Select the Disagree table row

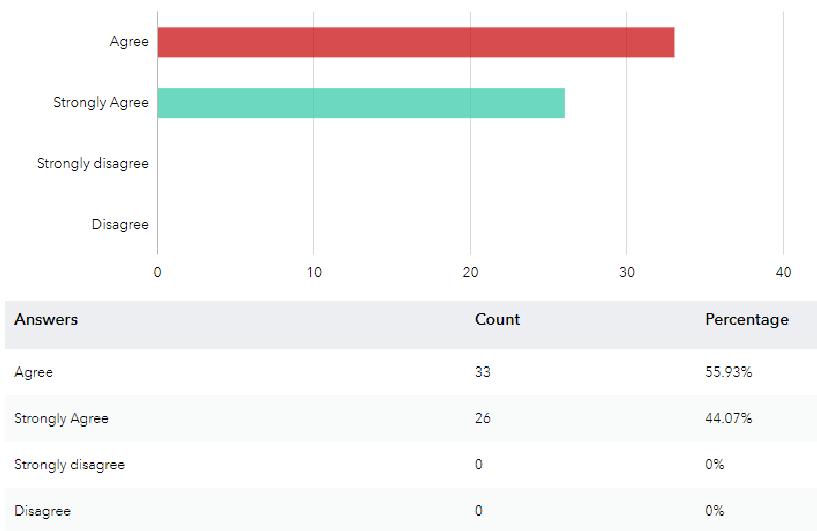click(411, 510)
